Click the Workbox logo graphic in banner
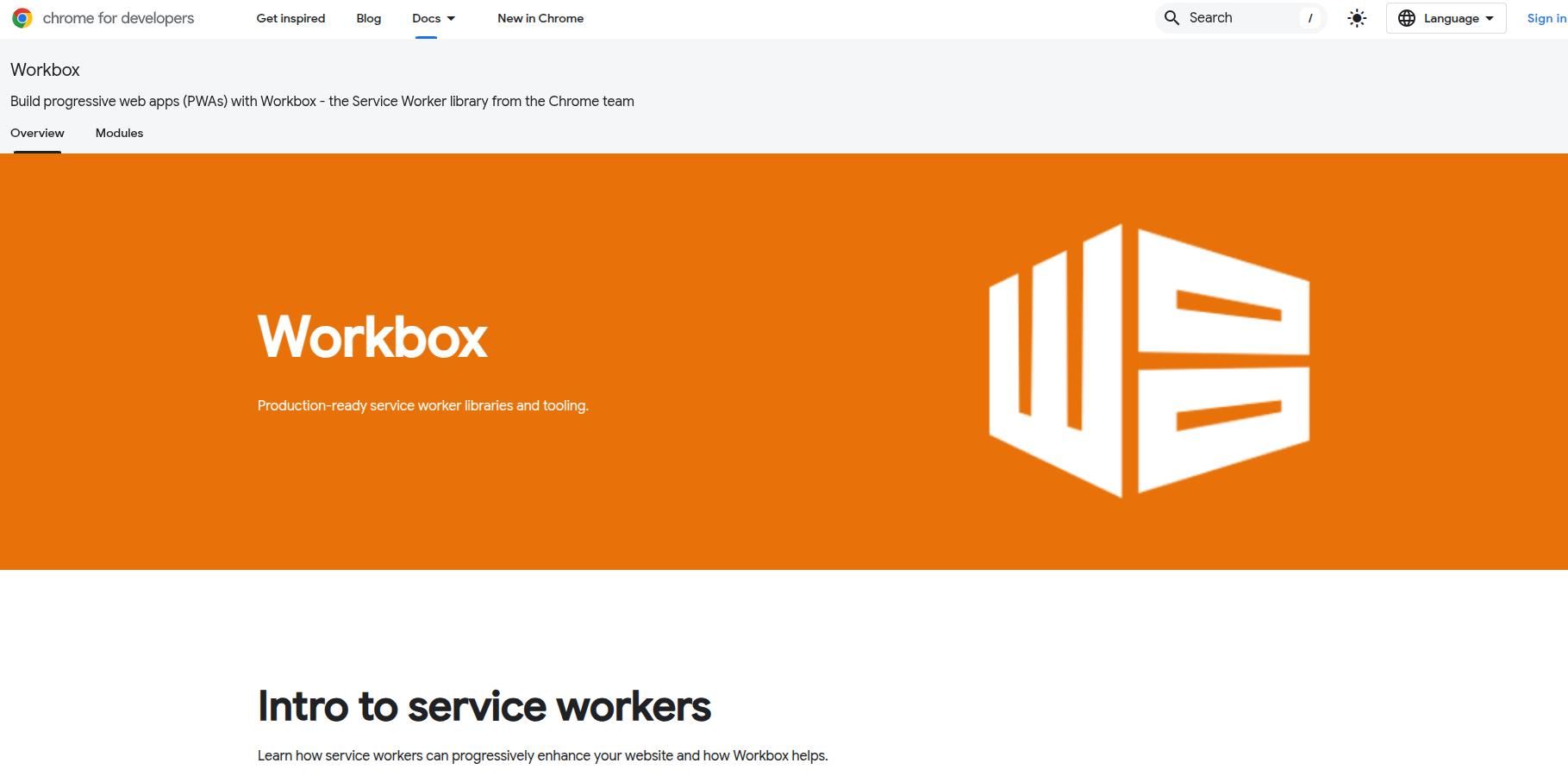This screenshot has width=1568, height=782. point(1149,360)
